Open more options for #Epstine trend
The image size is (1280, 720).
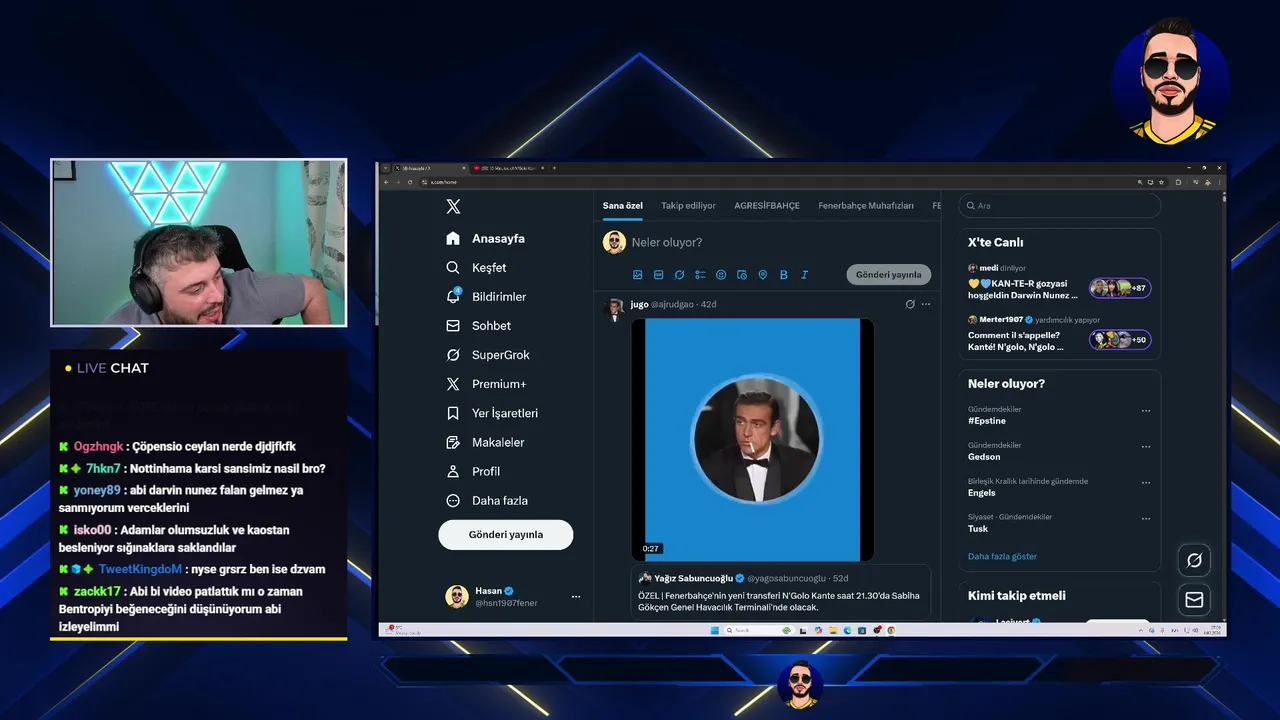1146,410
